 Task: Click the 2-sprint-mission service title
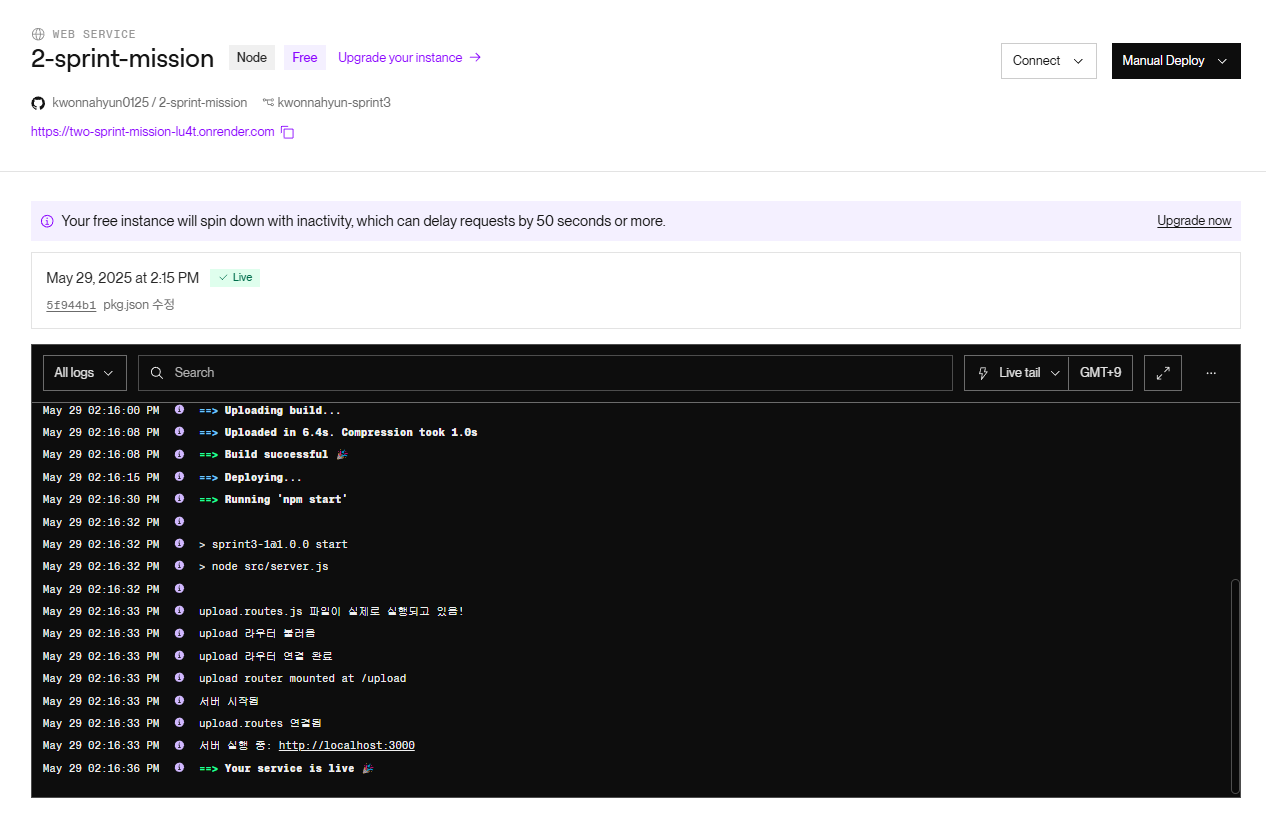pyautogui.click(x=123, y=59)
